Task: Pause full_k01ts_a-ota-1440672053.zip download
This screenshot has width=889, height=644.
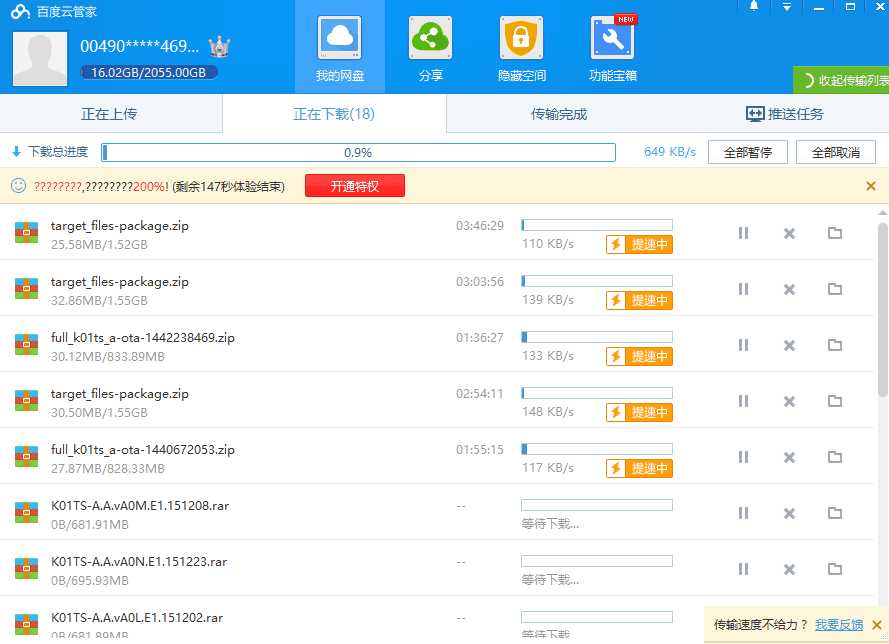Action: pyautogui.click(x=743, y=457)
